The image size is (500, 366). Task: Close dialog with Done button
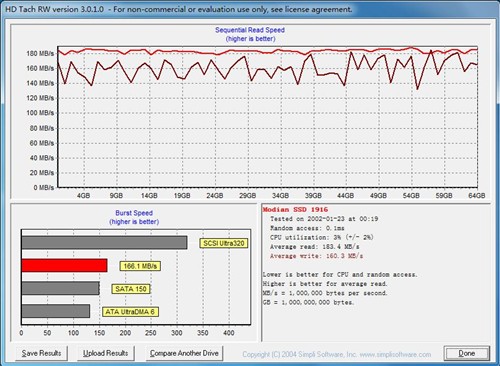tap(467, 353)
